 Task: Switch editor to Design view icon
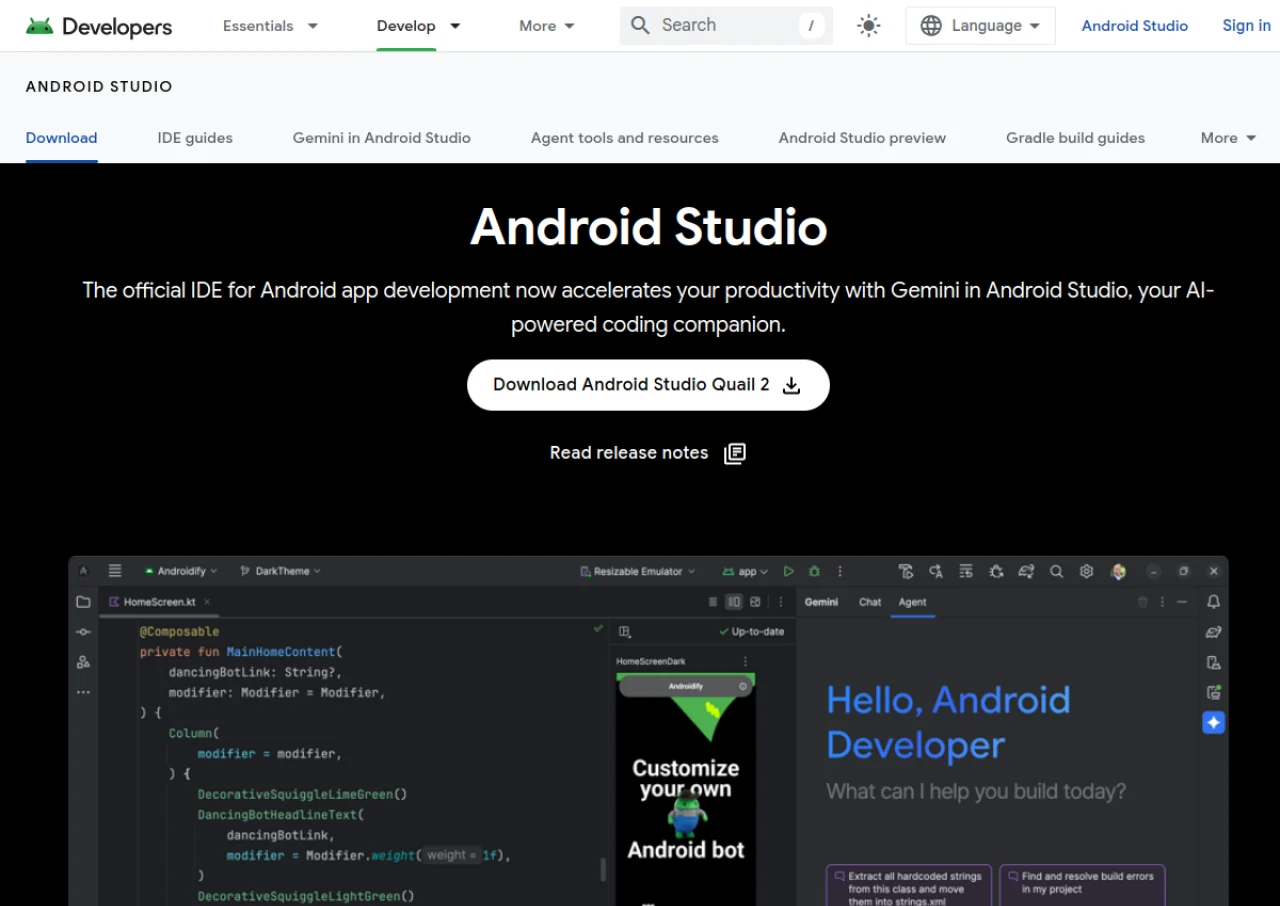pos(755,602)
